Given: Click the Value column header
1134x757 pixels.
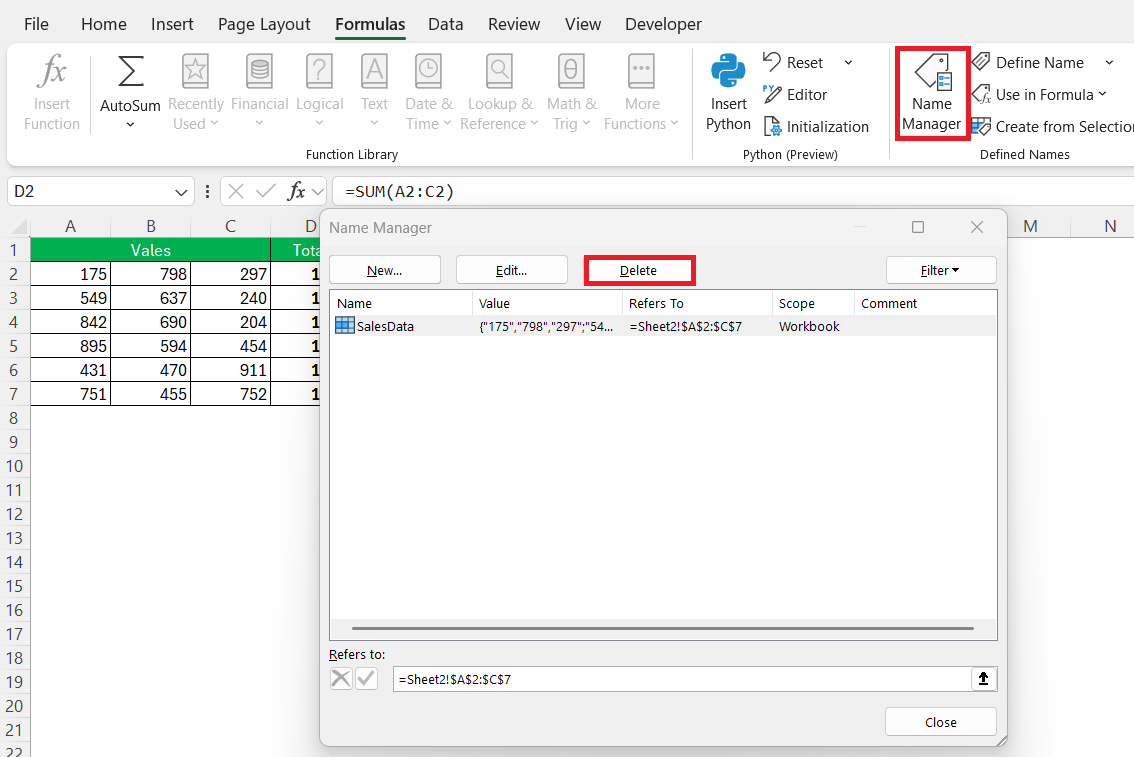Looking at the screenshot, I should (x=547, y=304).
